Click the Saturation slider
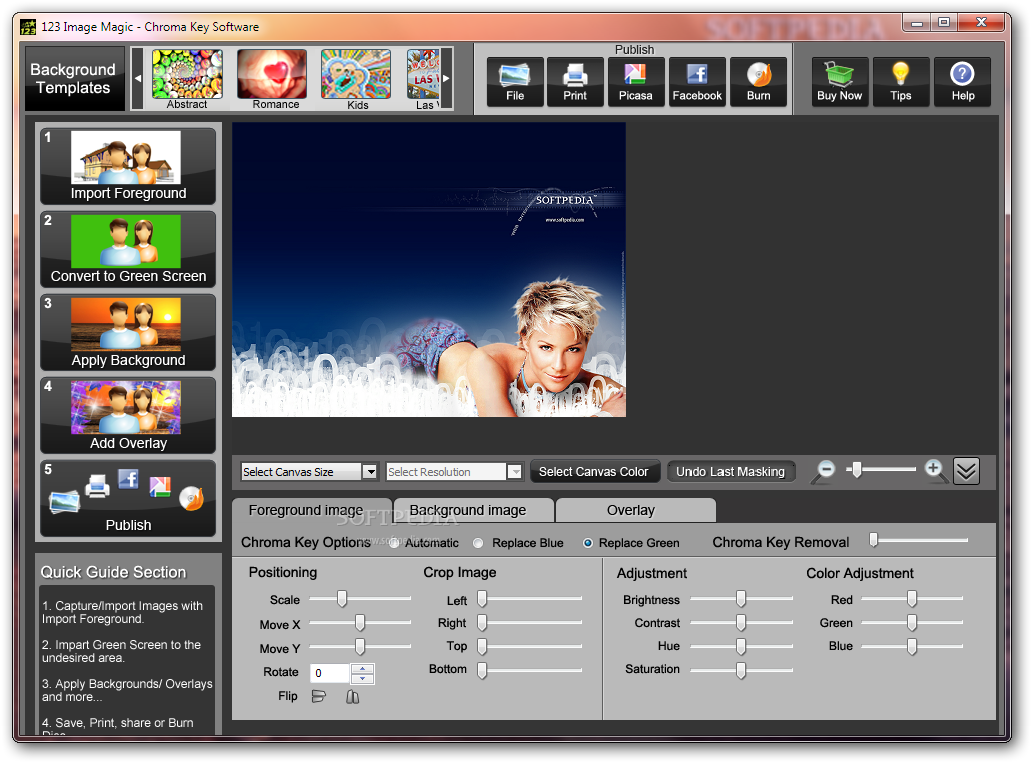The image size is (1032, 763). pyautogui.click(x=741, y=670)
